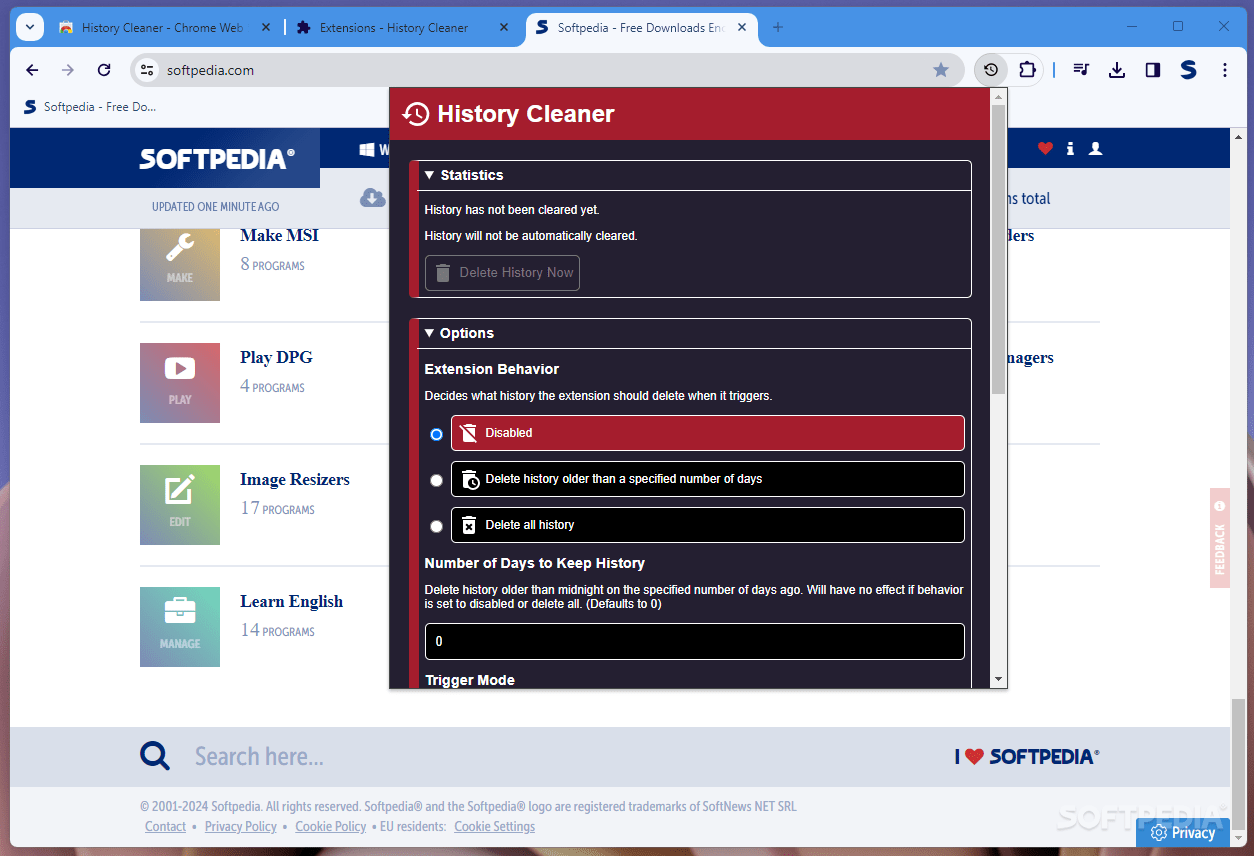Screen dimensions: 1254x856
Task: Select Delete all history behavior
Action: pyautogui.click(x=436, y=526)
